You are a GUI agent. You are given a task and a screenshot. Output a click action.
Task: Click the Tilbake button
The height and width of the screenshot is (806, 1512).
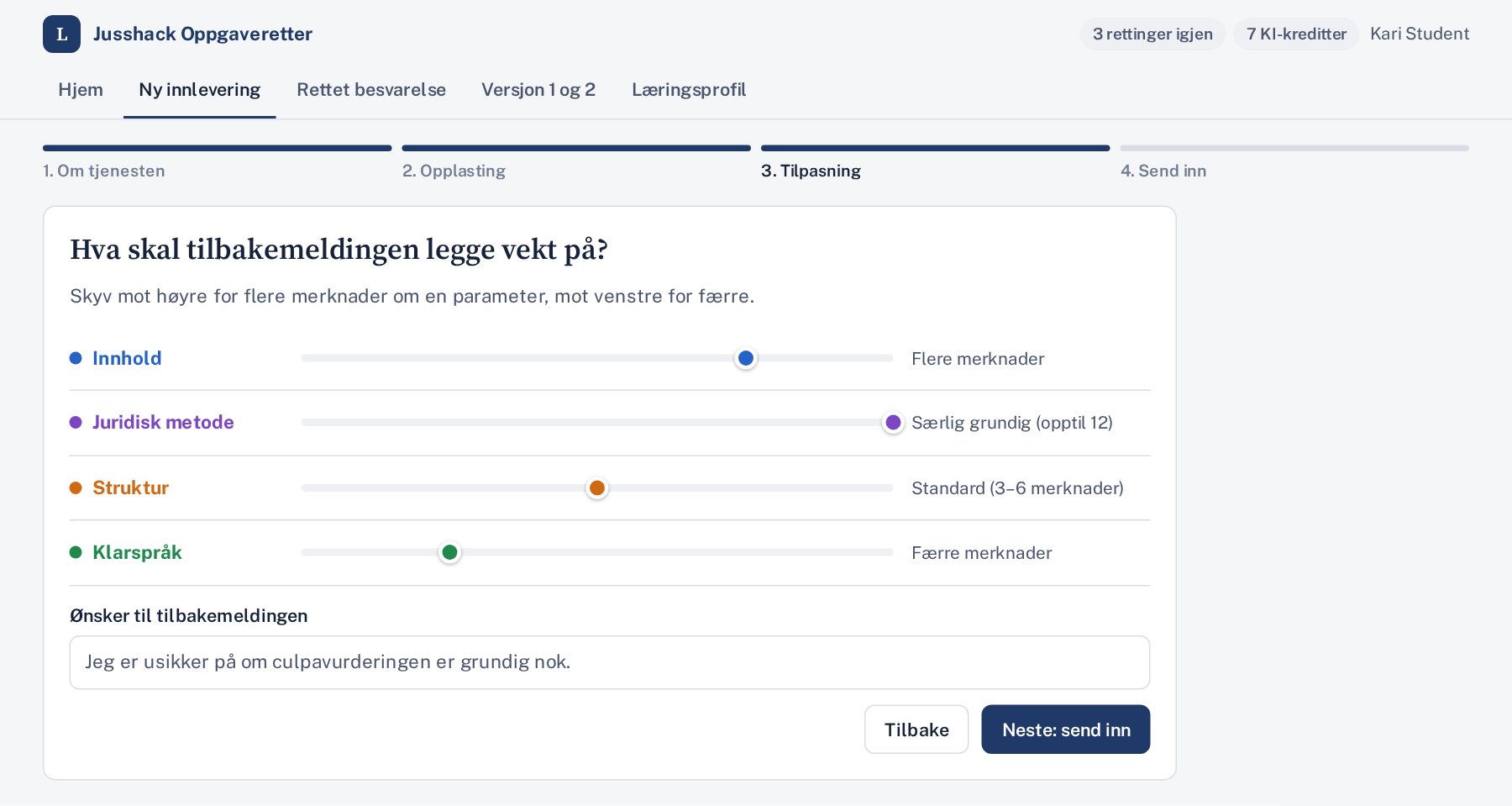pos(916,730)
